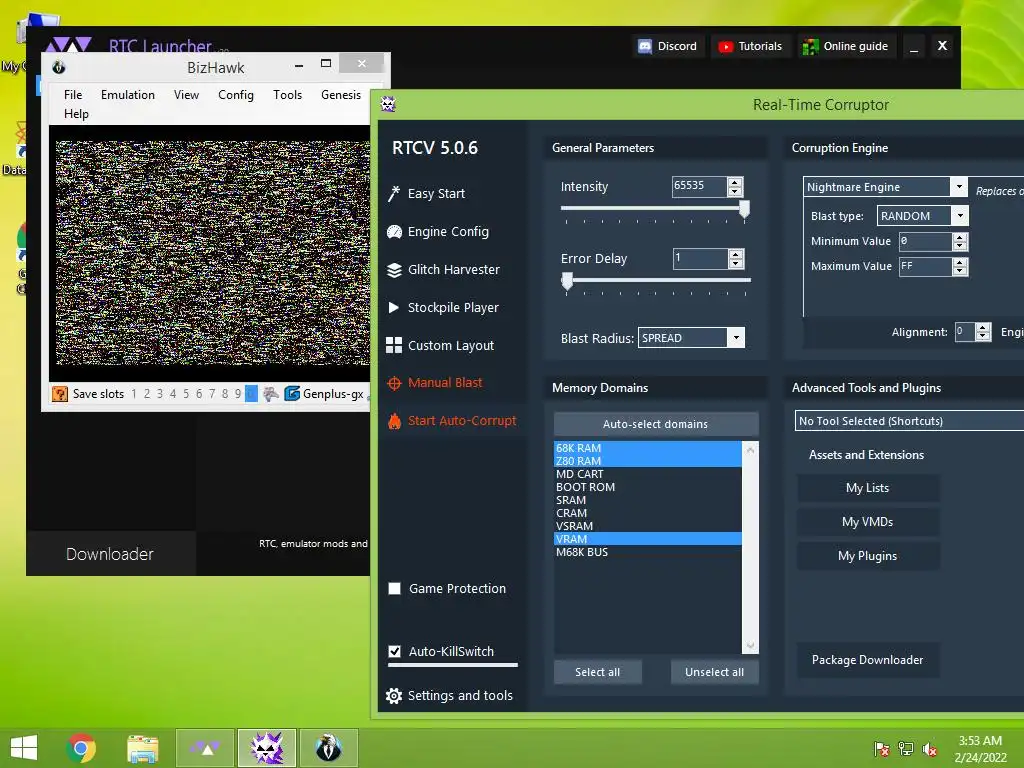Open Easy Start wand icon
The width and height of the screenshot is (1024, 768).
(x=394, y=193)
